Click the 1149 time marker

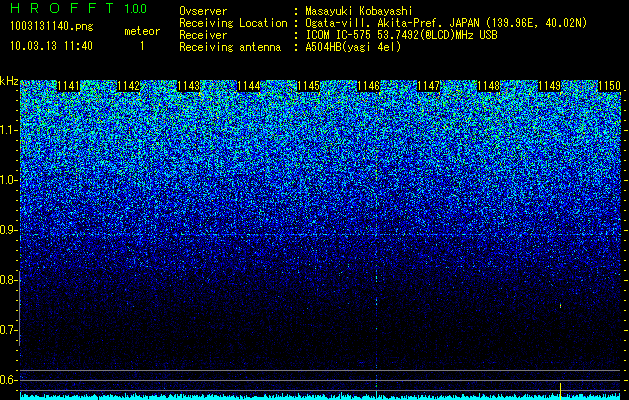point(549,86)
